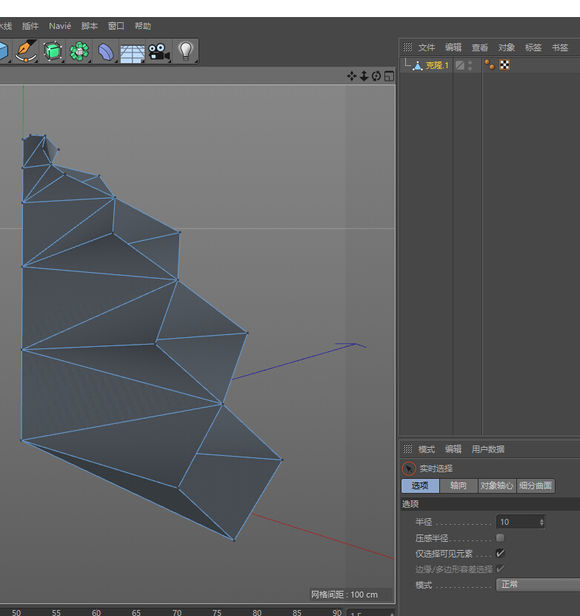Click the viewport rotate-camera icon
Viewport: 580px width, 616px height.
(376, 76)
